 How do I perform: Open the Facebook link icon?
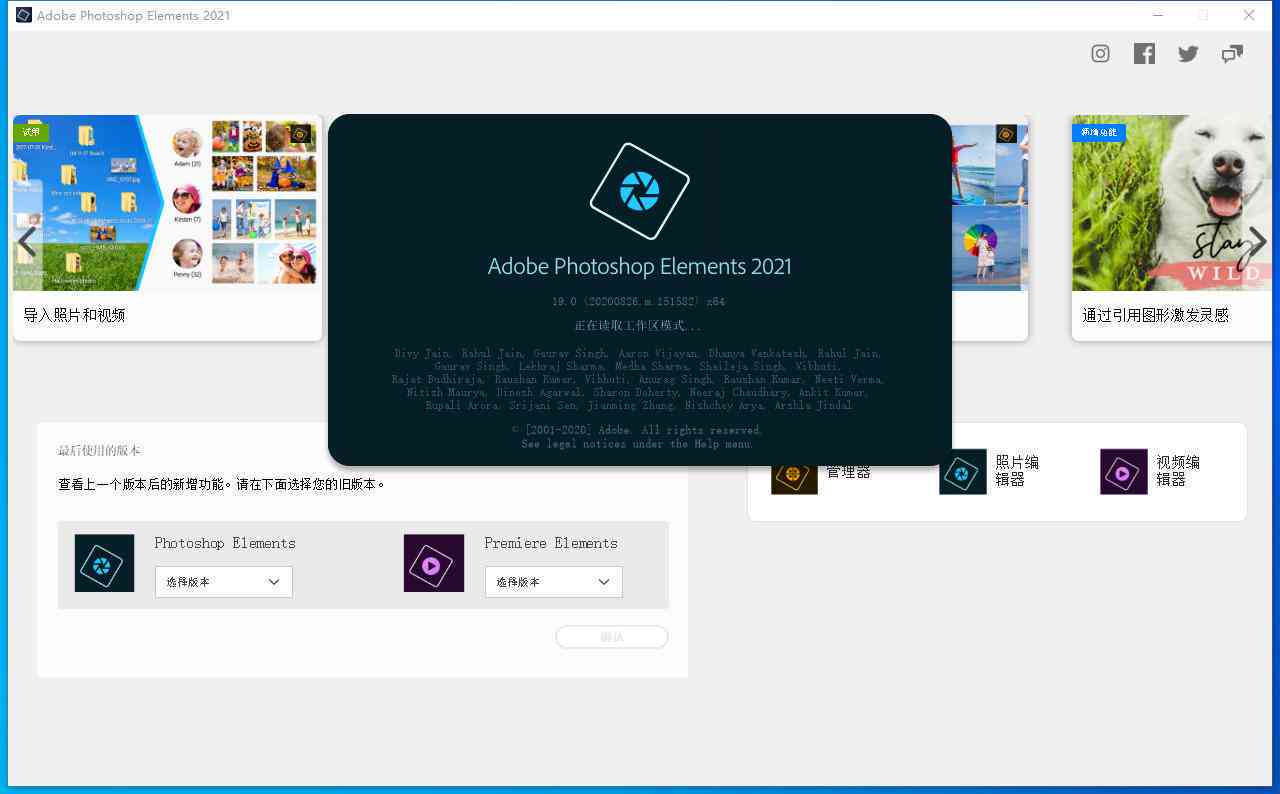[1144, 54]
